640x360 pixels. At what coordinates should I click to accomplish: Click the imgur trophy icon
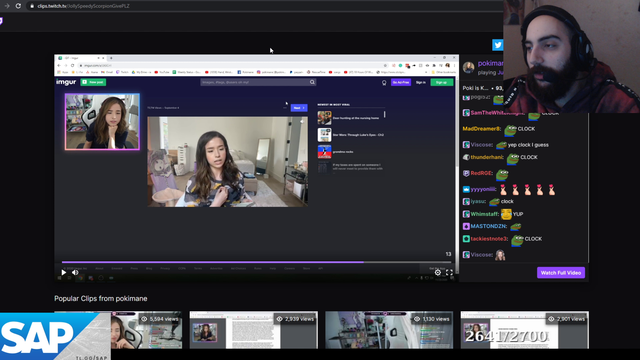[x=384, y=82]
